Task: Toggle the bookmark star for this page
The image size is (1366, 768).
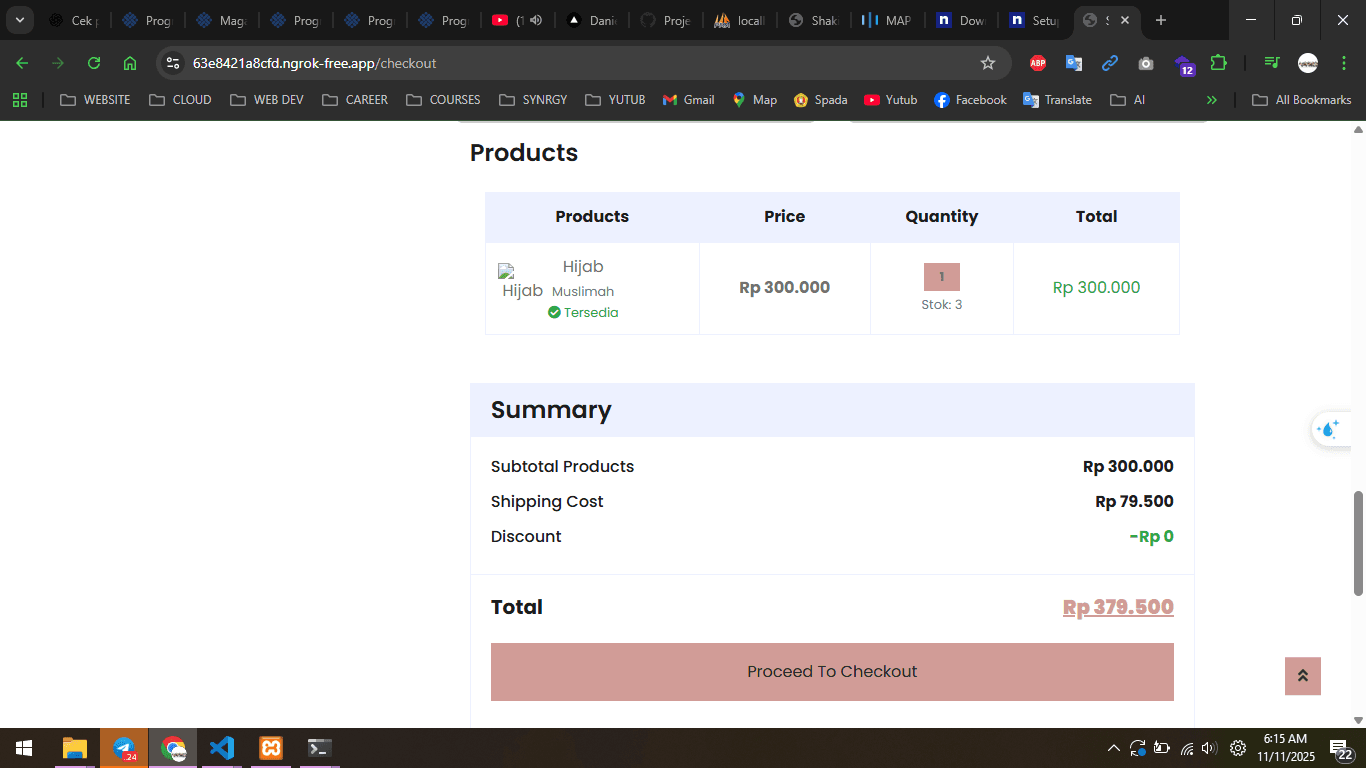Action: [x=988, y=62]
